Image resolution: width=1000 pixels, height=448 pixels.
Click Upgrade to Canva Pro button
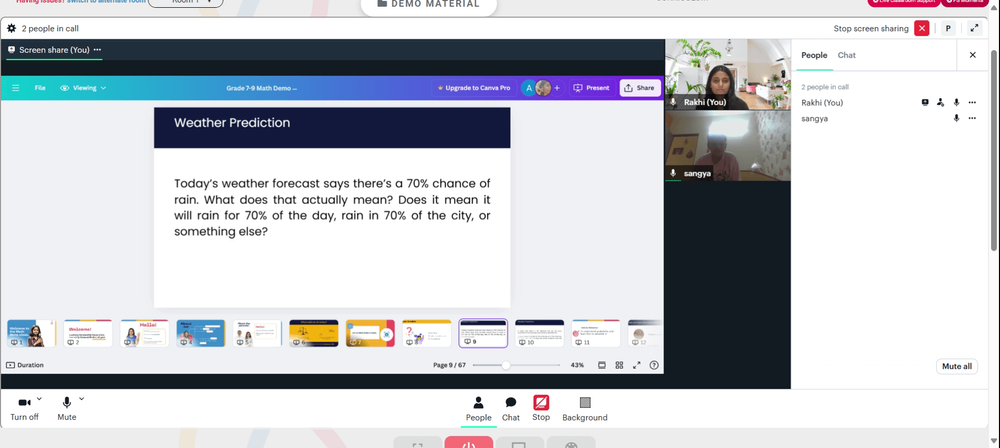[473, 88]
